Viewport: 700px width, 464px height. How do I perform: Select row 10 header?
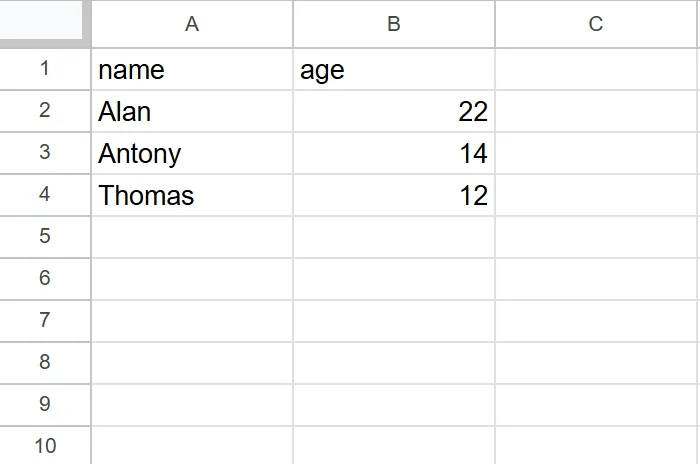(44, 445)
